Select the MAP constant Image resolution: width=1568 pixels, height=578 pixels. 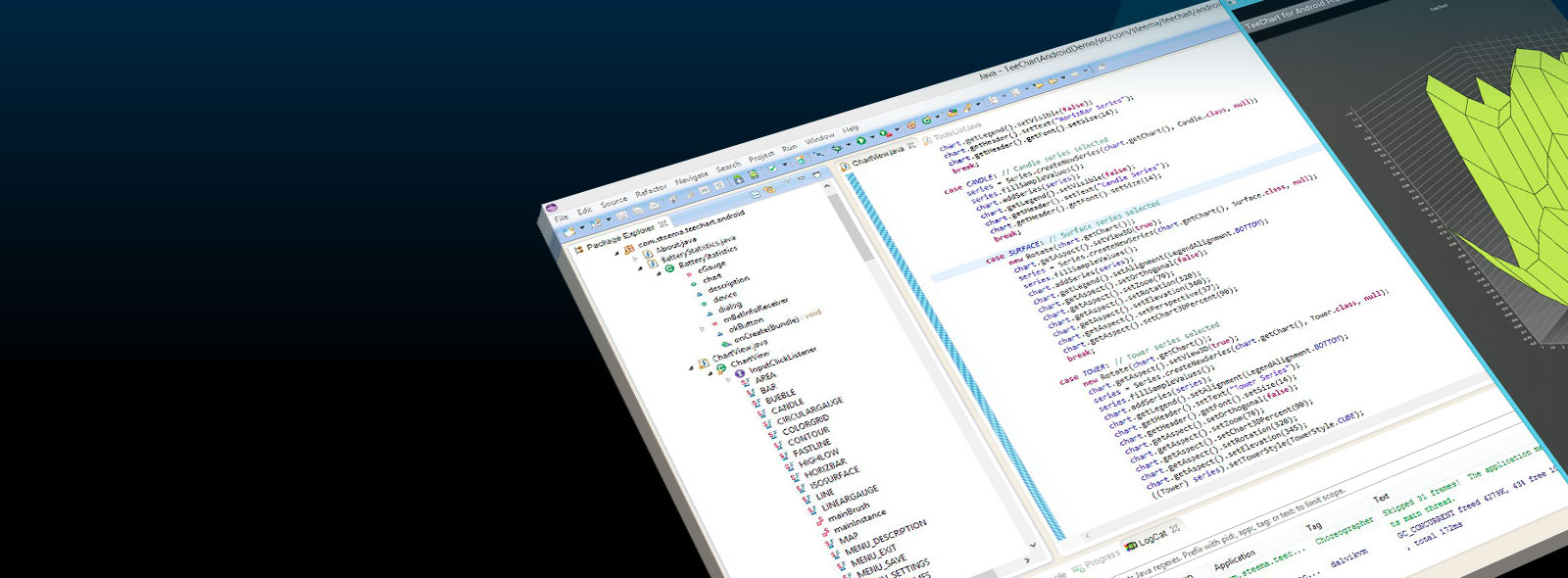click(x=849, y=538)
